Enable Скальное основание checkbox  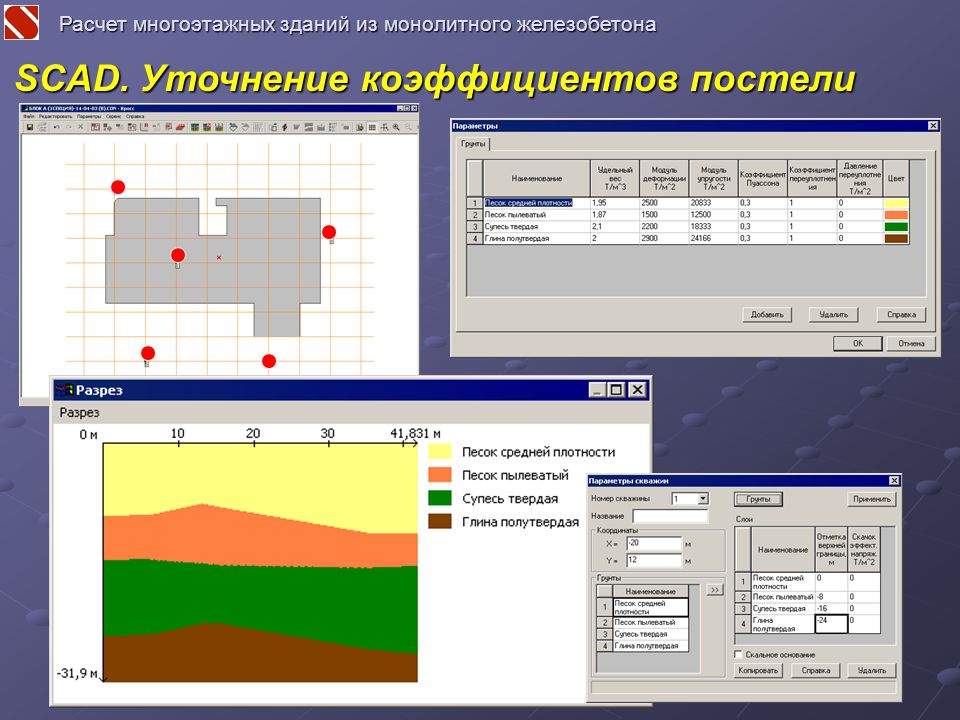pos(738,654)
